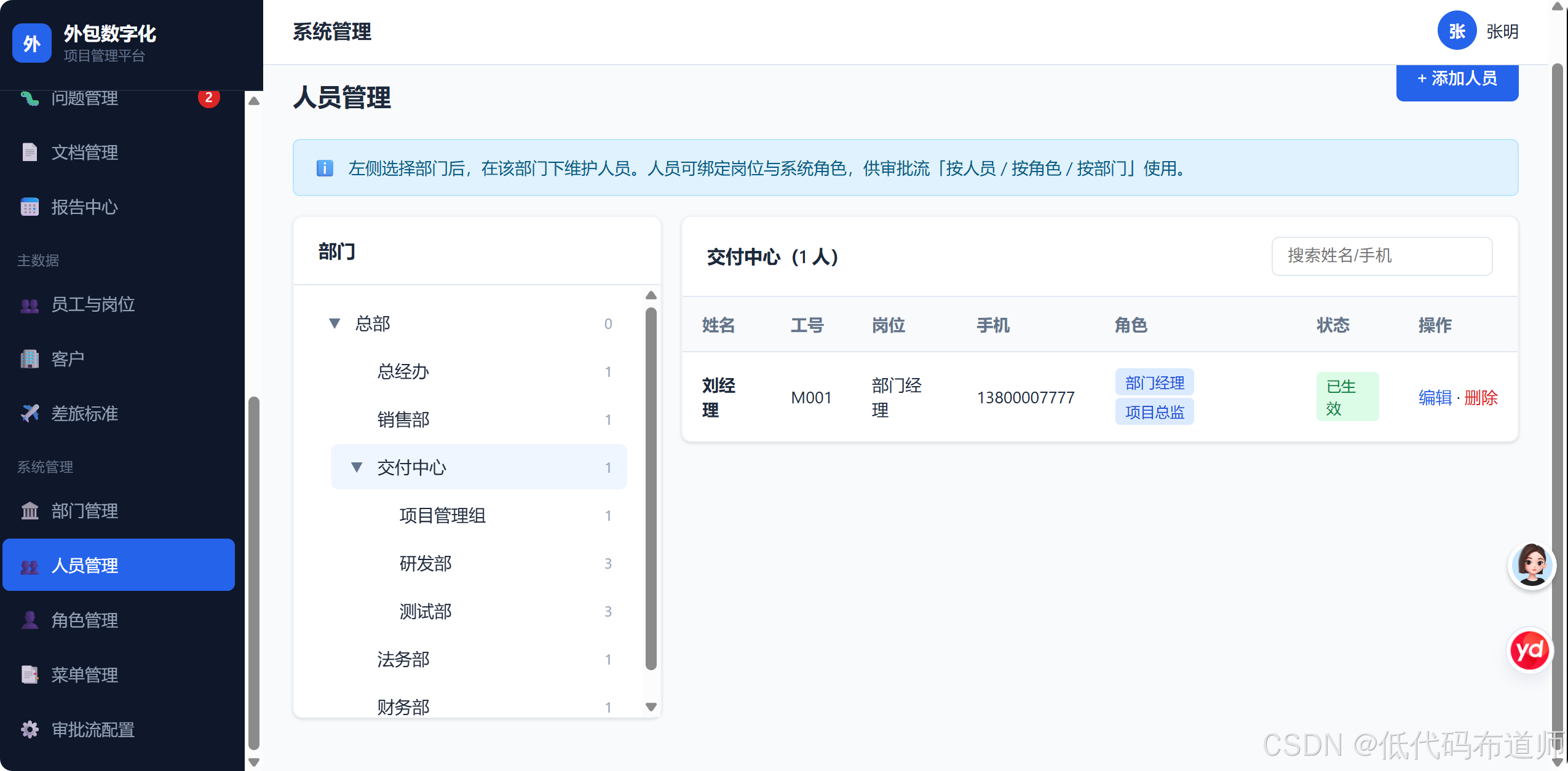The image size is (1568, 771).
Task: Select 交付中心 department
Action: tap(479, 467)
